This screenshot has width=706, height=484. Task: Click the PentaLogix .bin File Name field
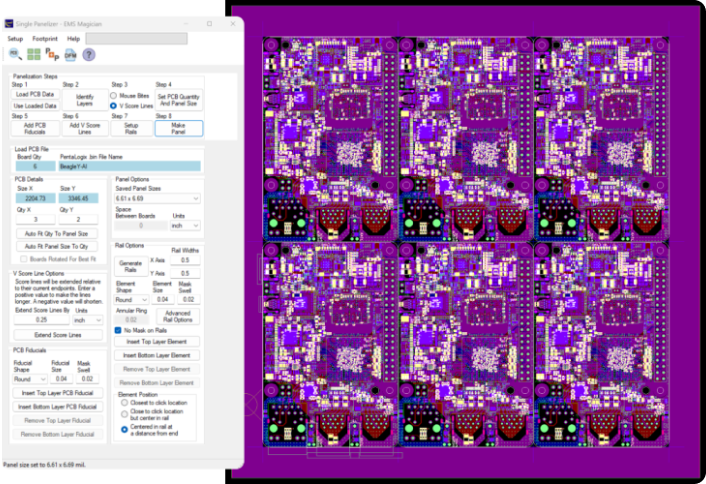[130, 166]
